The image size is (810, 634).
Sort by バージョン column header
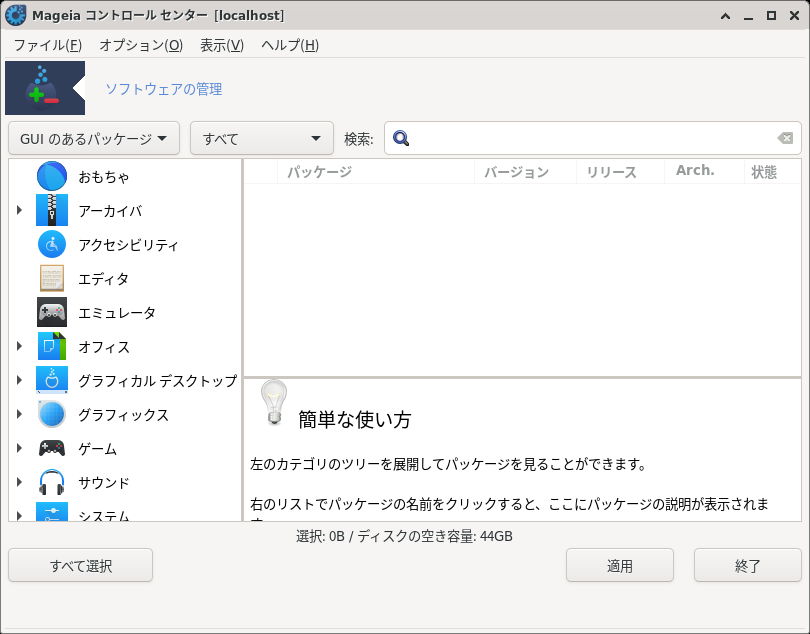pos(525,172)
